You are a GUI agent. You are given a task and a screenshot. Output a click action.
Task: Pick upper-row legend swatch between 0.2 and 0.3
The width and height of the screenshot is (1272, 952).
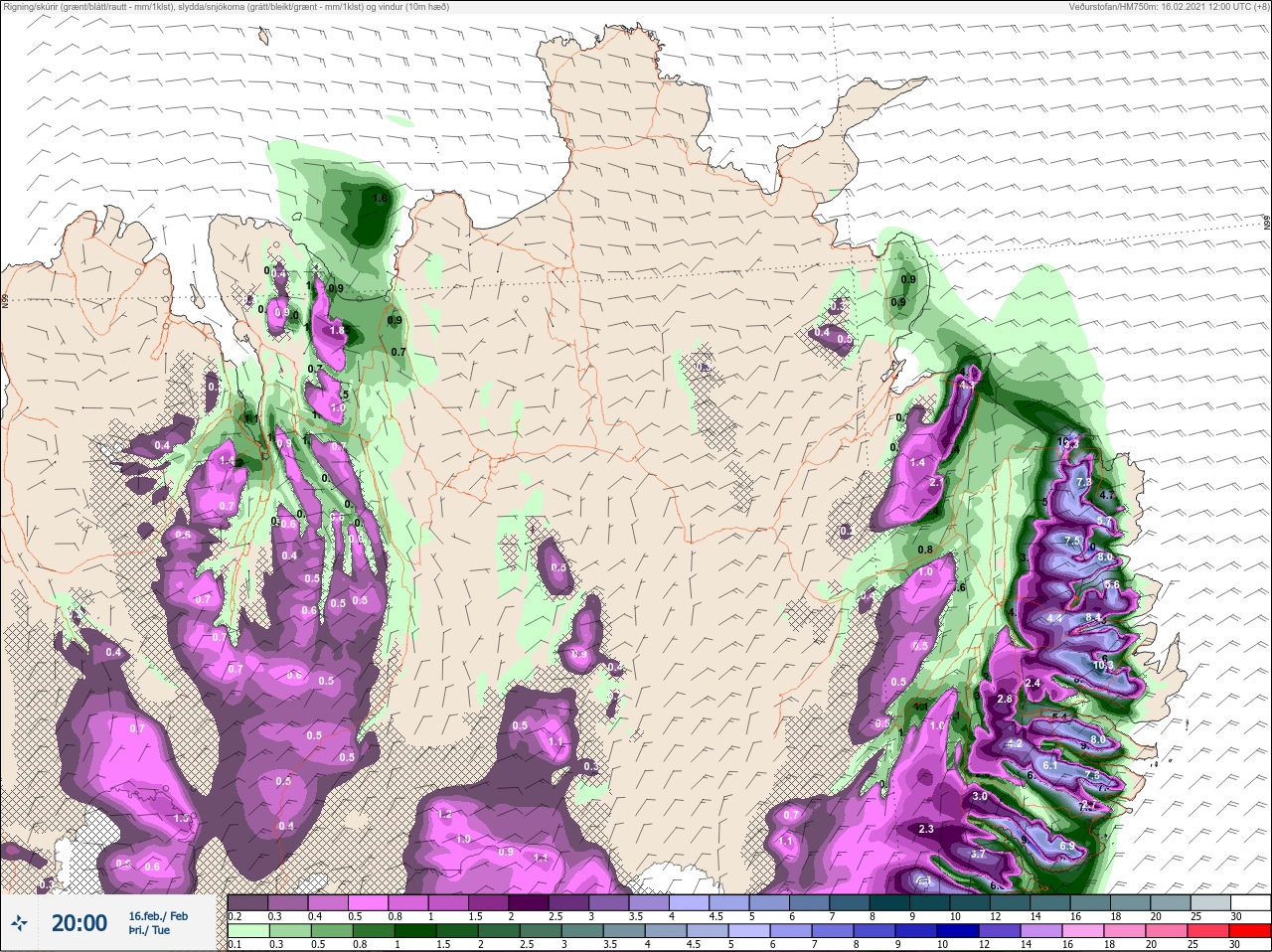pos(248,902)
